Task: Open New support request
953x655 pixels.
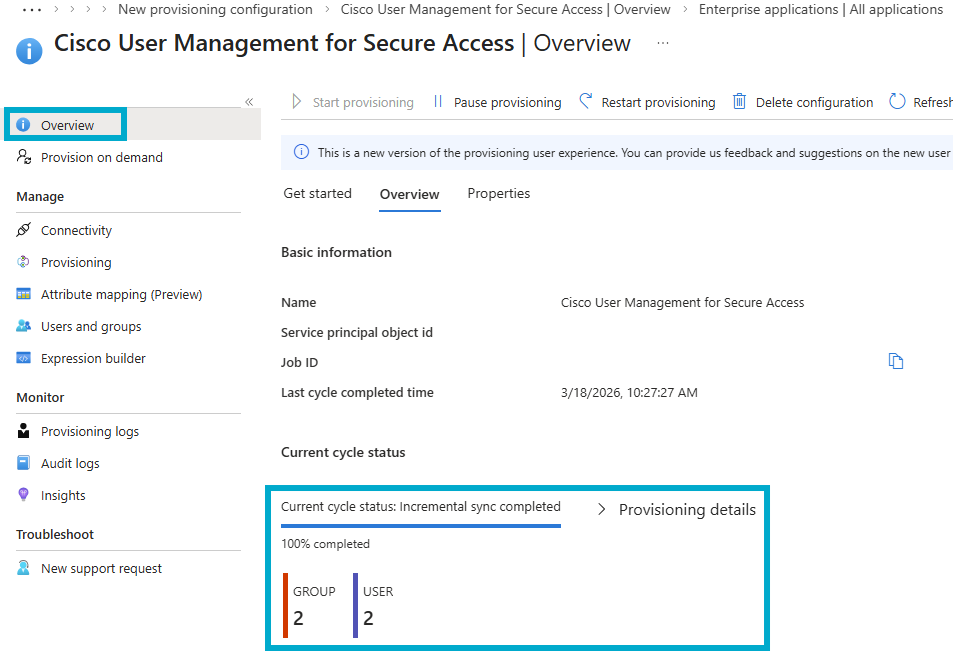Action: [x=101, y=569]
